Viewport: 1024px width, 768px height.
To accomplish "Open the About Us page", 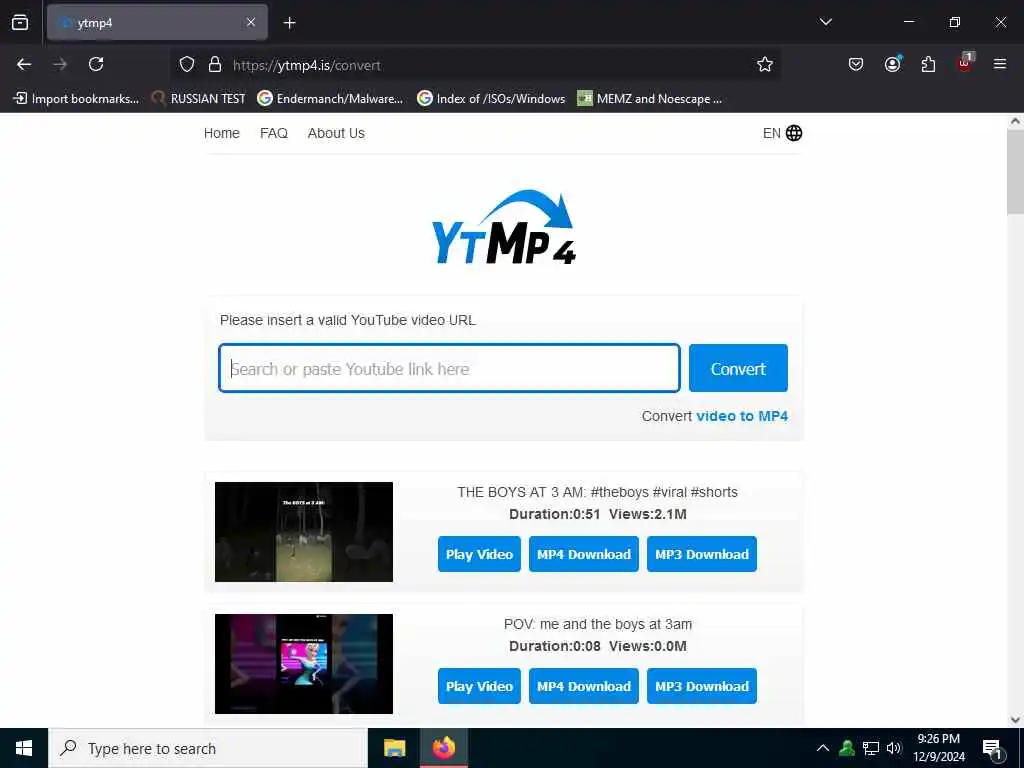I will 336,133.
